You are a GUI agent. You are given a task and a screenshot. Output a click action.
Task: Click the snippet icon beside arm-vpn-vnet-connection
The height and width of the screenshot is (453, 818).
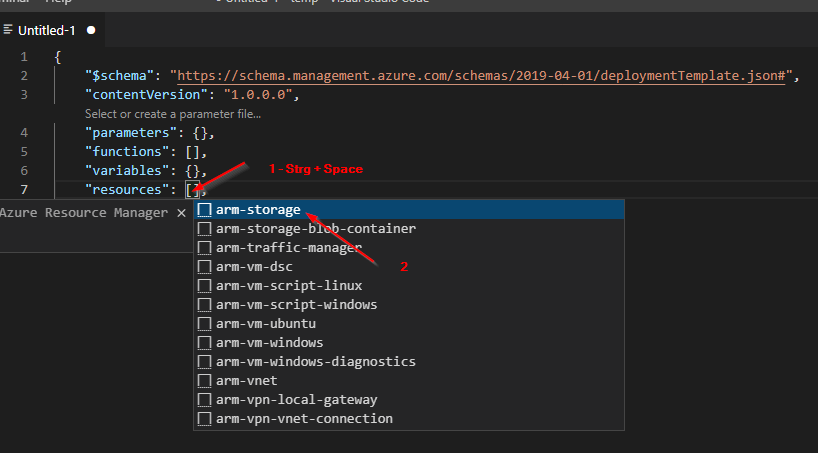click(x=204, y=419)
